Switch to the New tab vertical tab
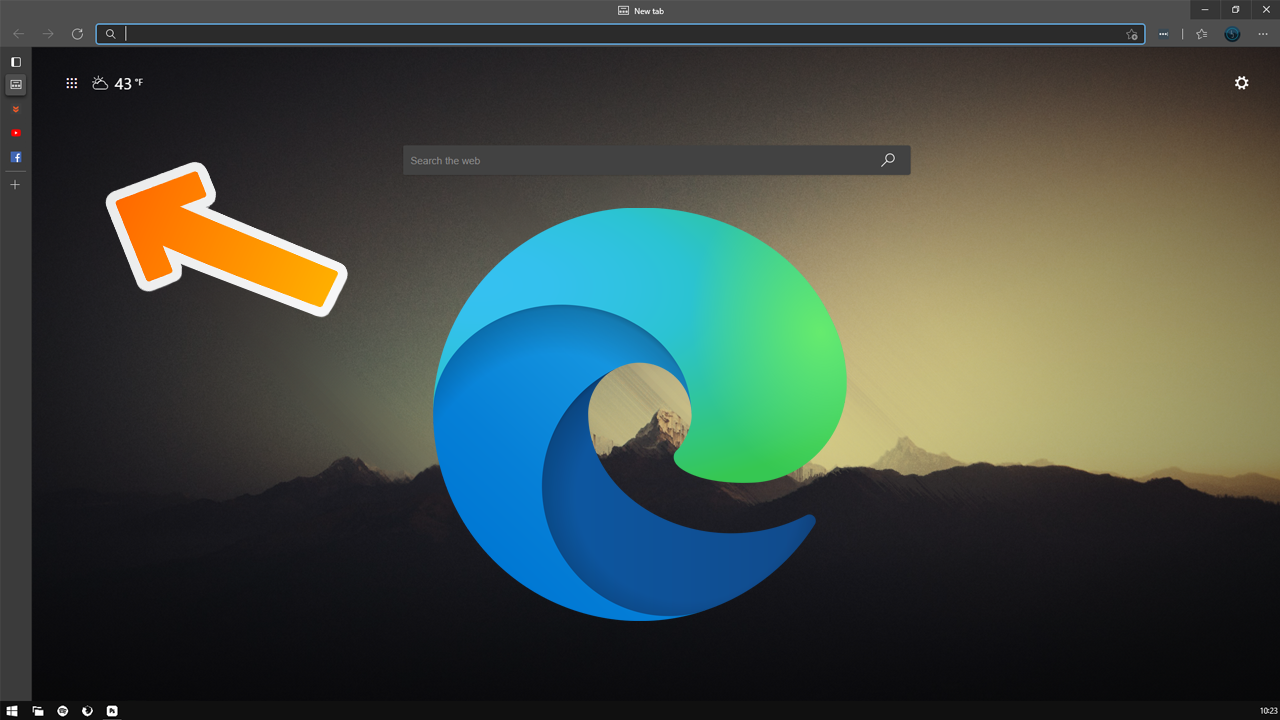1280x720 pixels. click(16, 85)
